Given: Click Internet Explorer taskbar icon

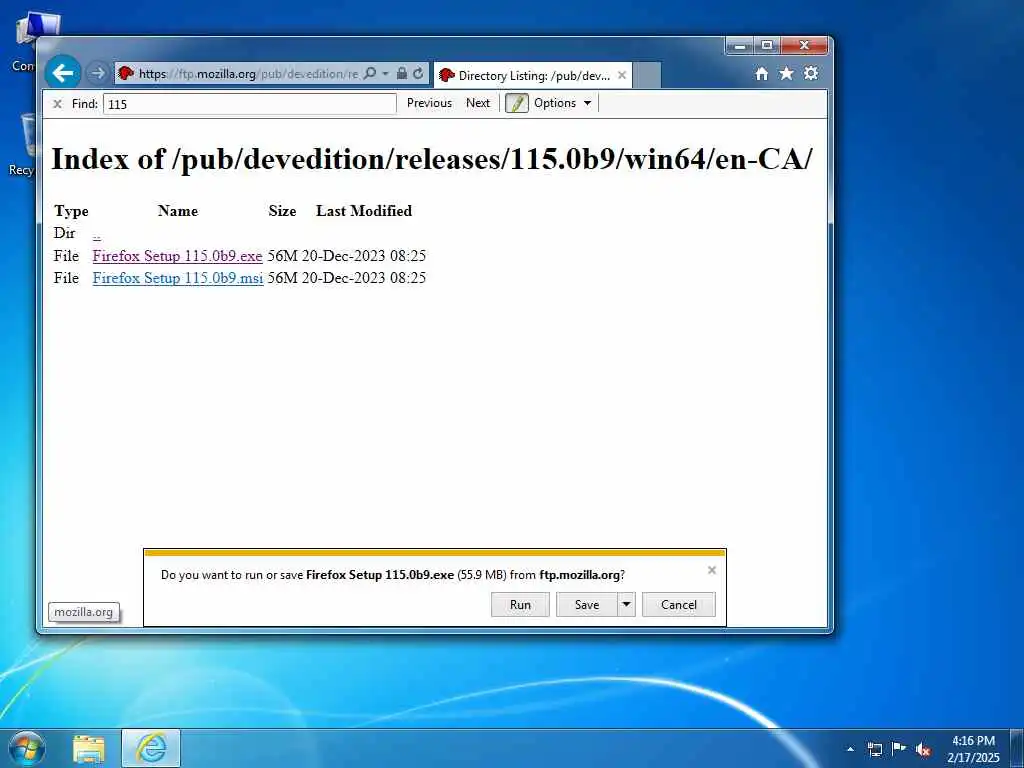Looking at the screenshot, I should 151,748.
